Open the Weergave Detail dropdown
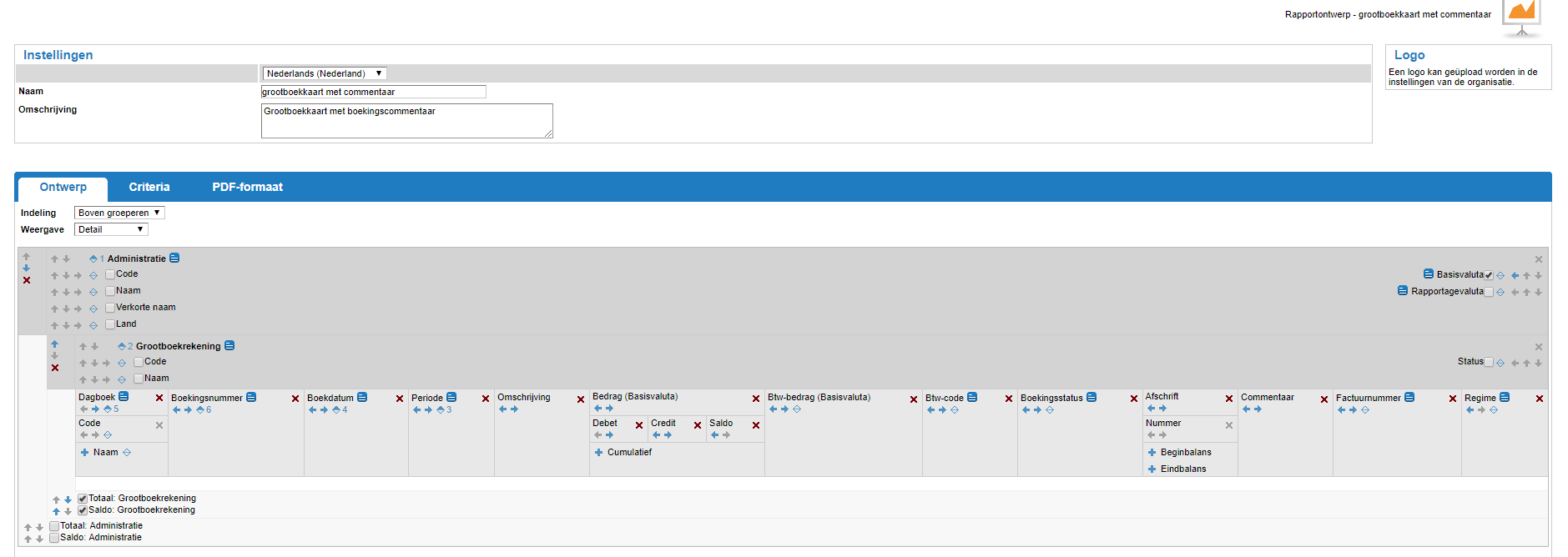The image size is (1568, 557). [111, 229]
